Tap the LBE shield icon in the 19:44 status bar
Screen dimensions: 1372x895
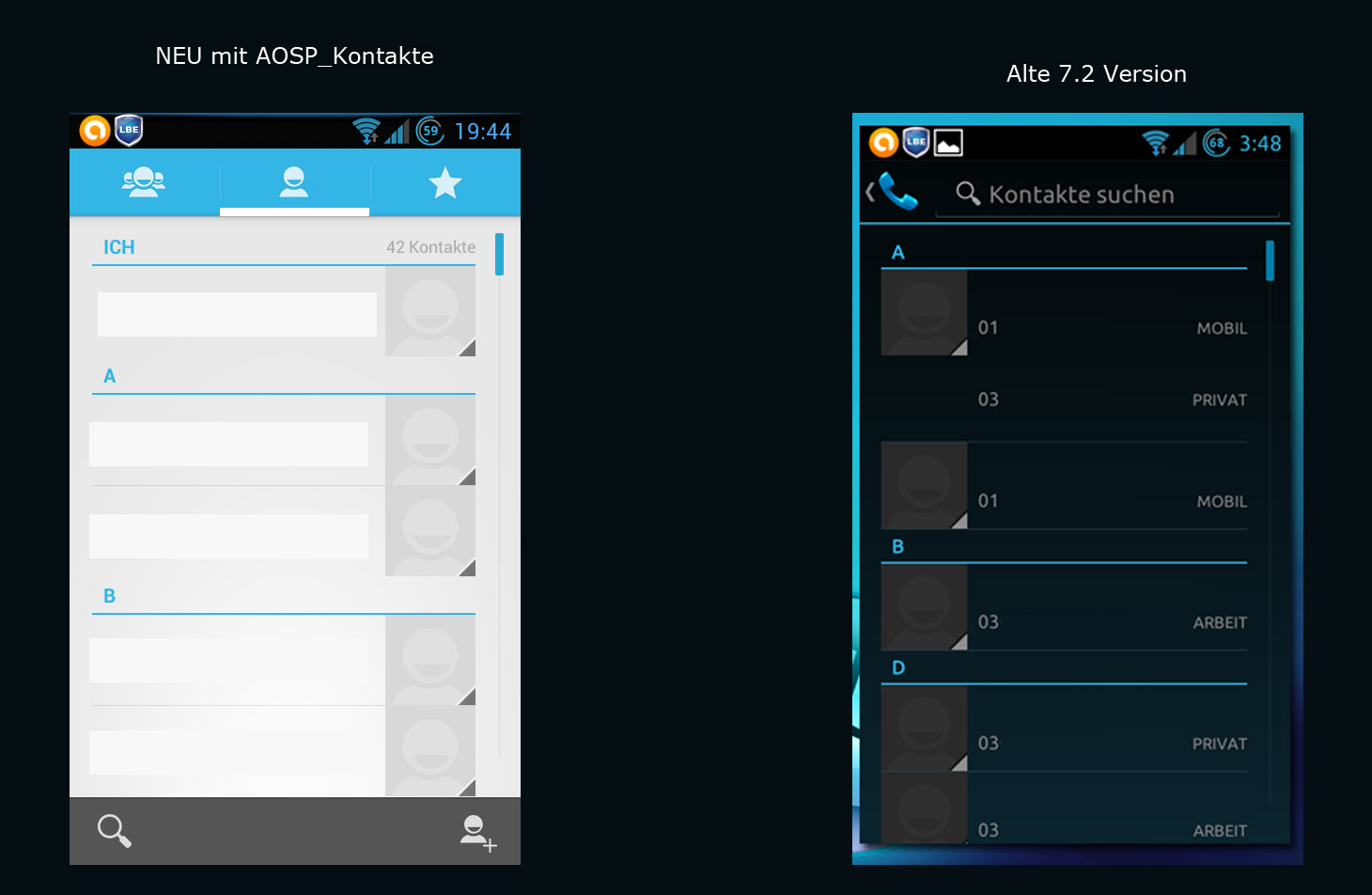click(x=129, y=131)
